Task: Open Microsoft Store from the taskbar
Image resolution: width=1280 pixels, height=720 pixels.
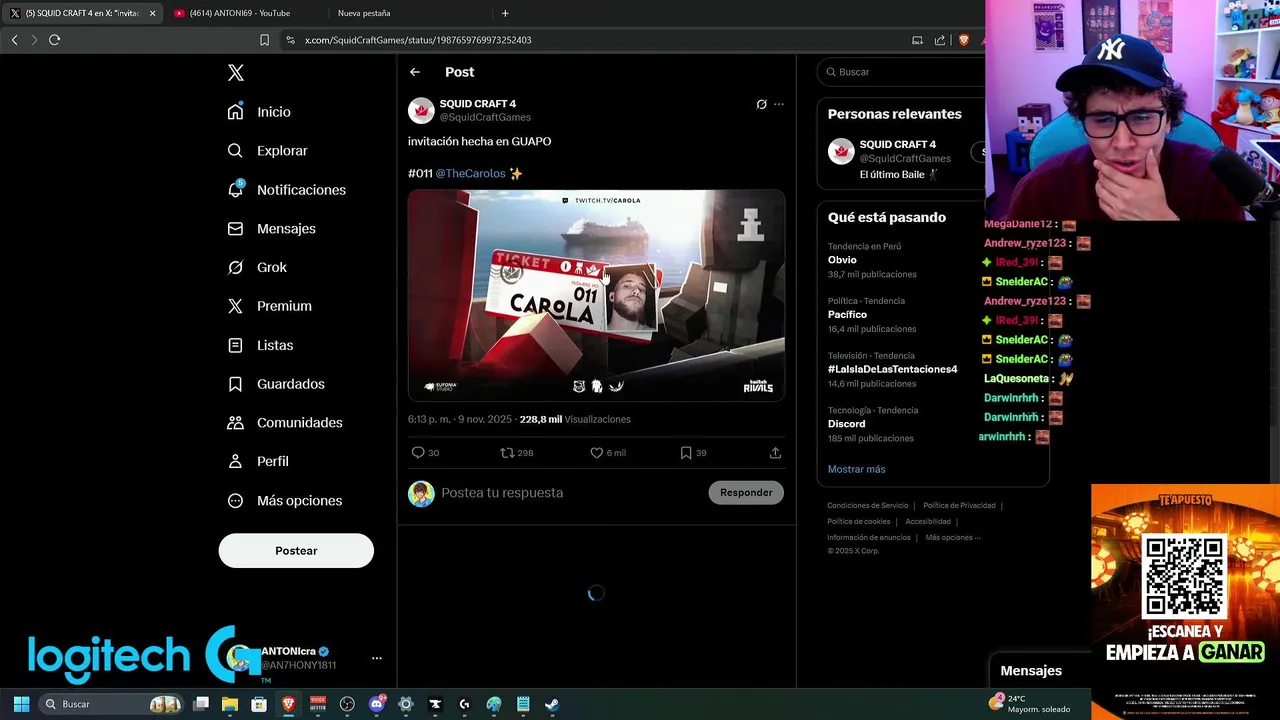Action: click(x=259, y=704)
